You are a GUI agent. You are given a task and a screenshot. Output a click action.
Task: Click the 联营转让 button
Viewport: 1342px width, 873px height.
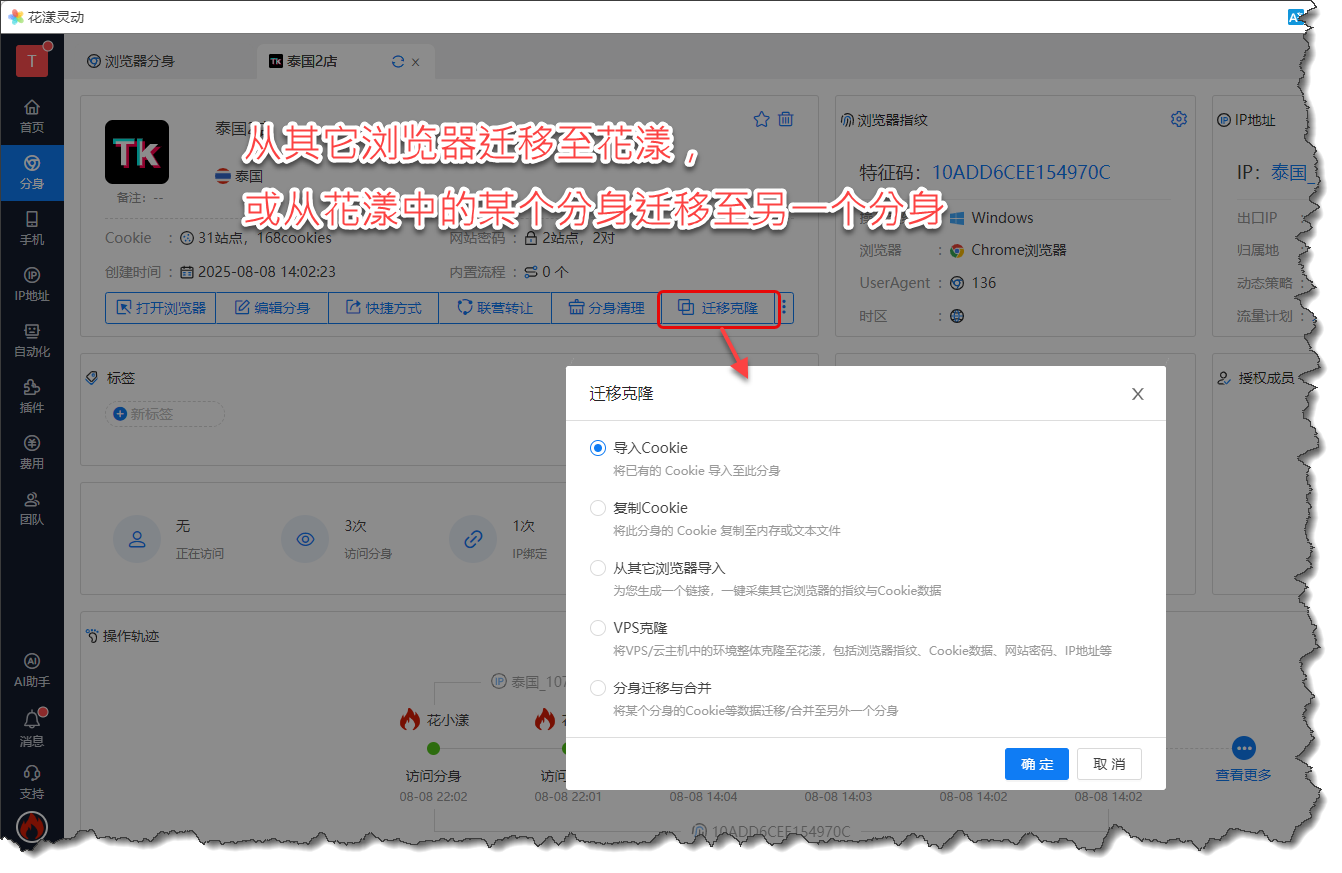[x=495, y=308]
